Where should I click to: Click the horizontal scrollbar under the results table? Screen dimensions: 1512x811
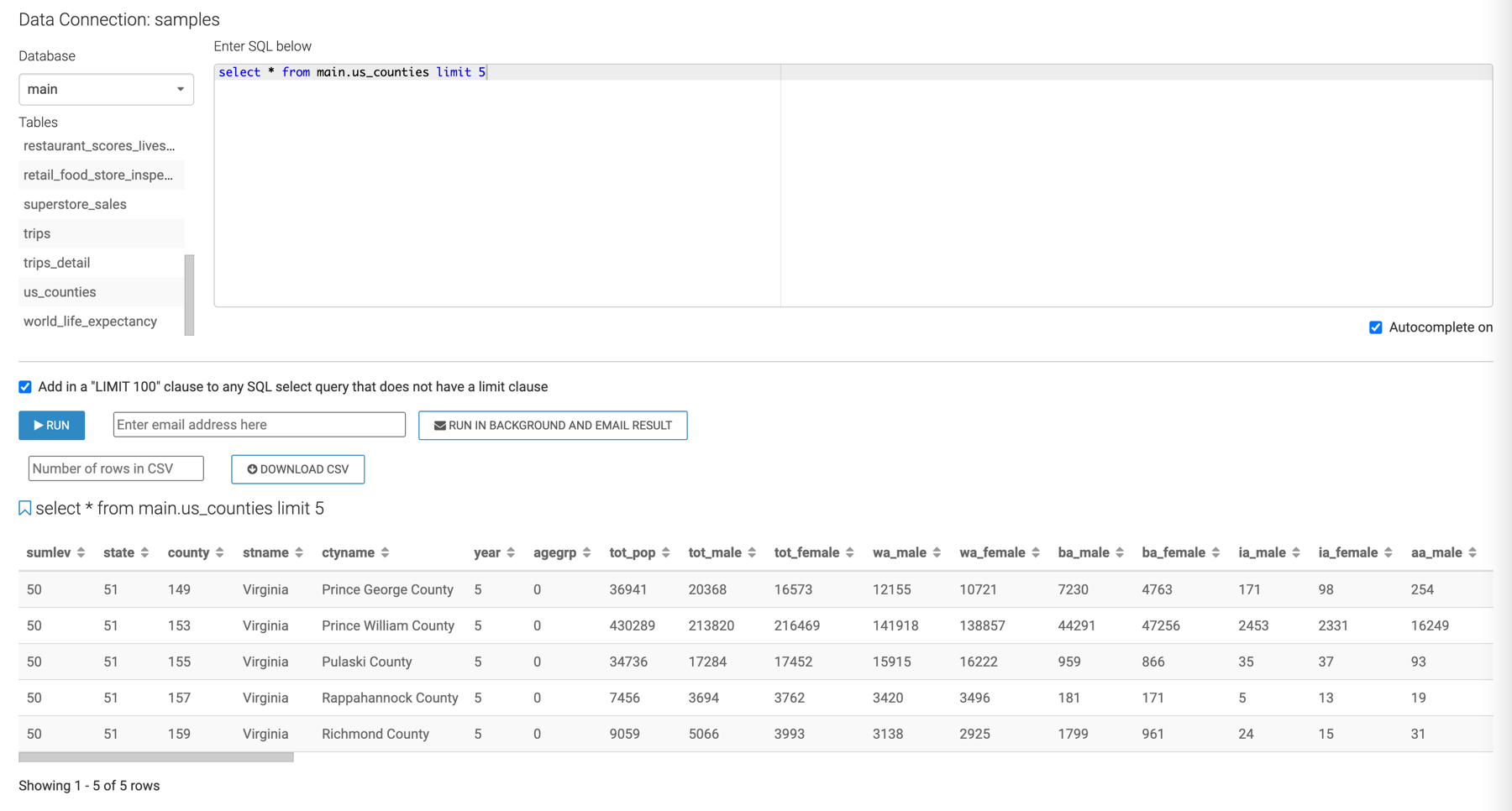tap(156, 757)
